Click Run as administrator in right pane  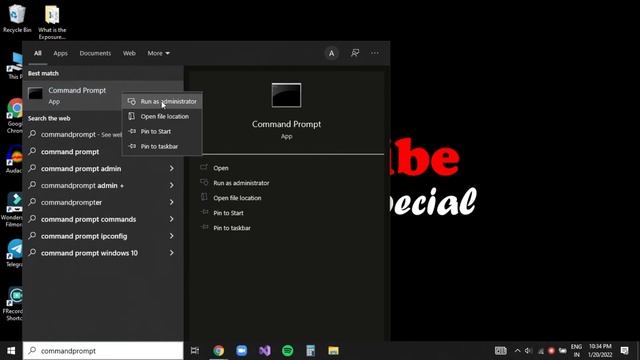tap(241, 183)
